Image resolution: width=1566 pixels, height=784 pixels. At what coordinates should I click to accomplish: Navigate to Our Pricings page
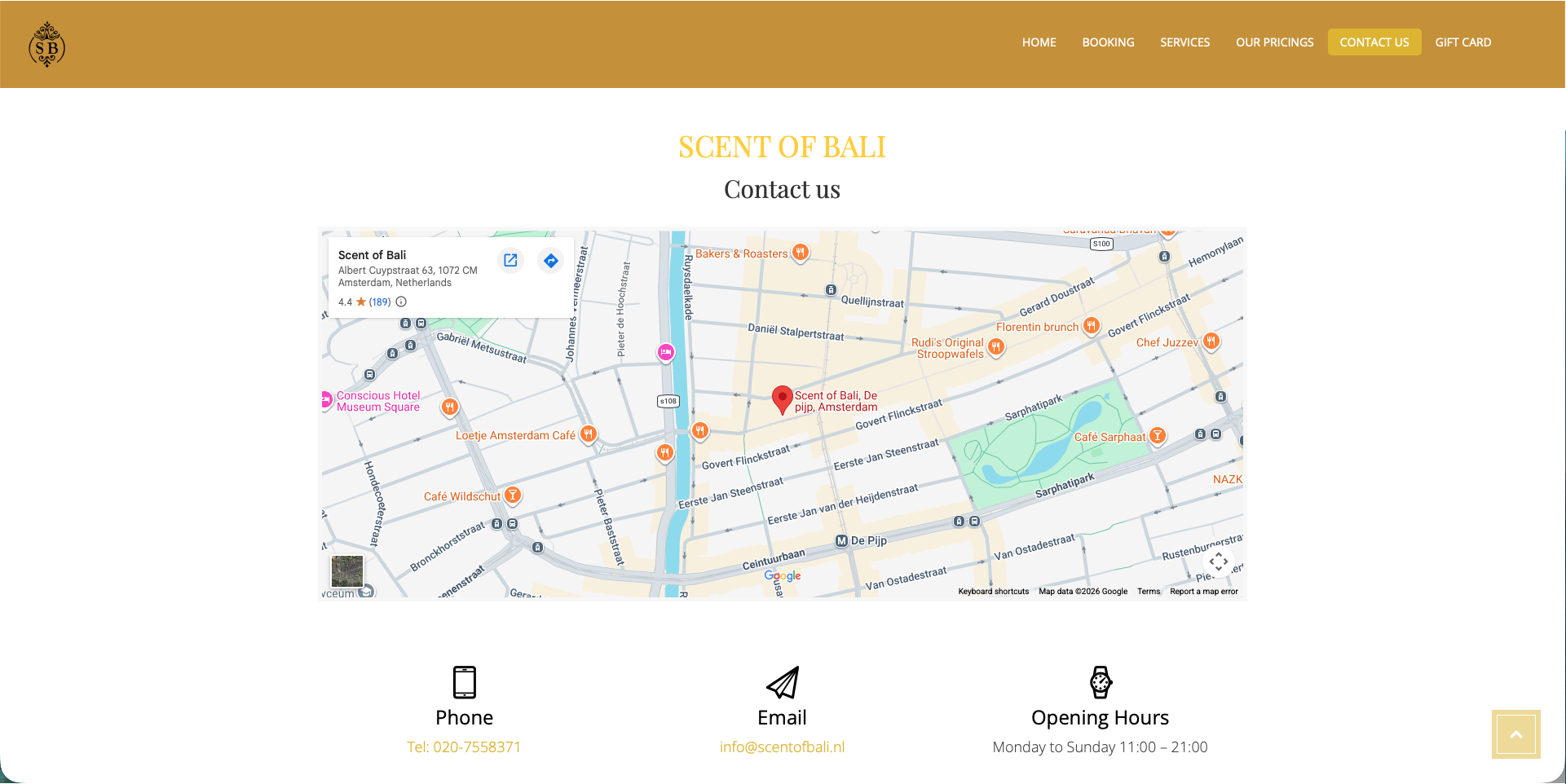(x=1274, y=42)
